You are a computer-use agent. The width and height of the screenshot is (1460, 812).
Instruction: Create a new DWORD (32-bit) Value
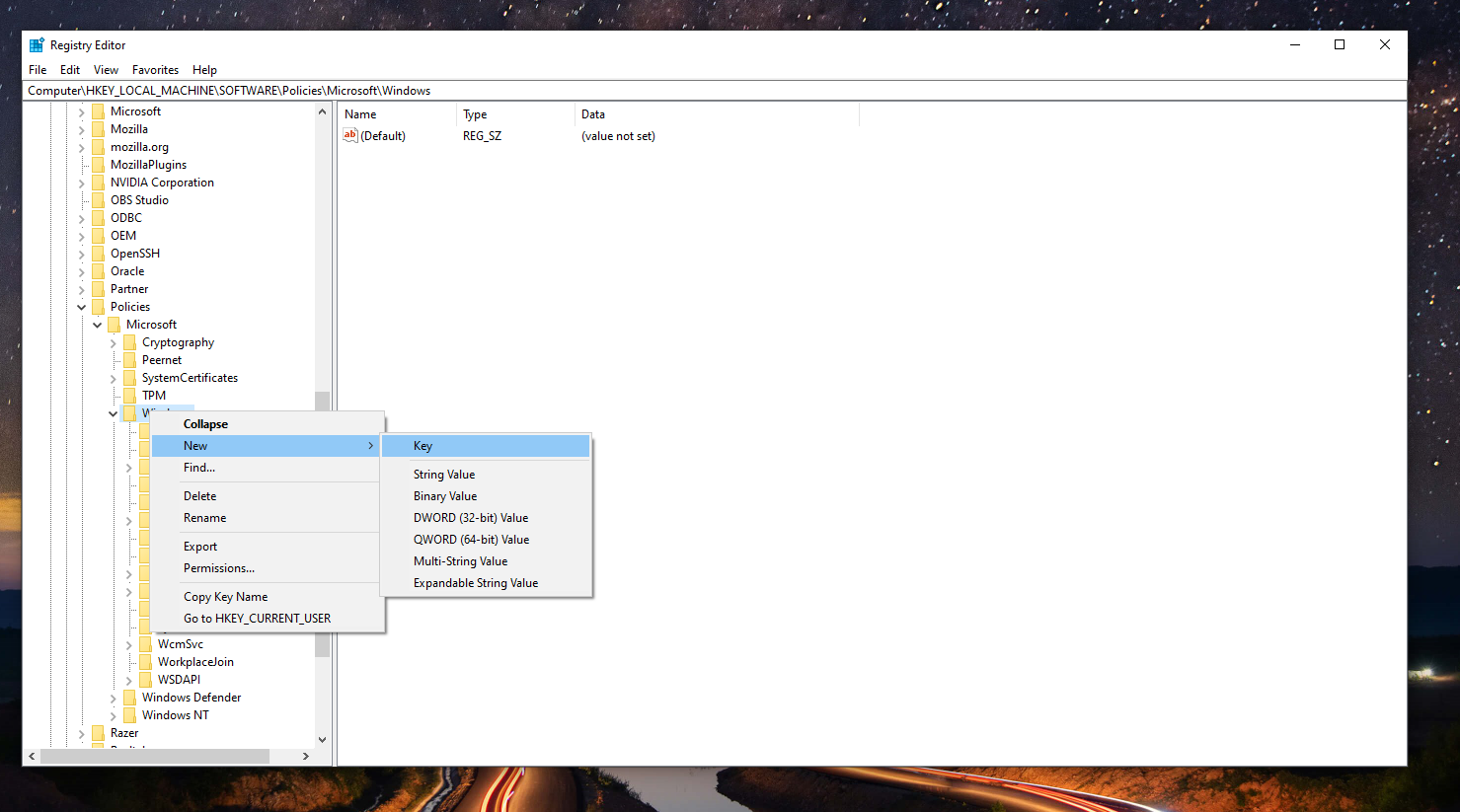pyautogui.click(x=487, y=518)
